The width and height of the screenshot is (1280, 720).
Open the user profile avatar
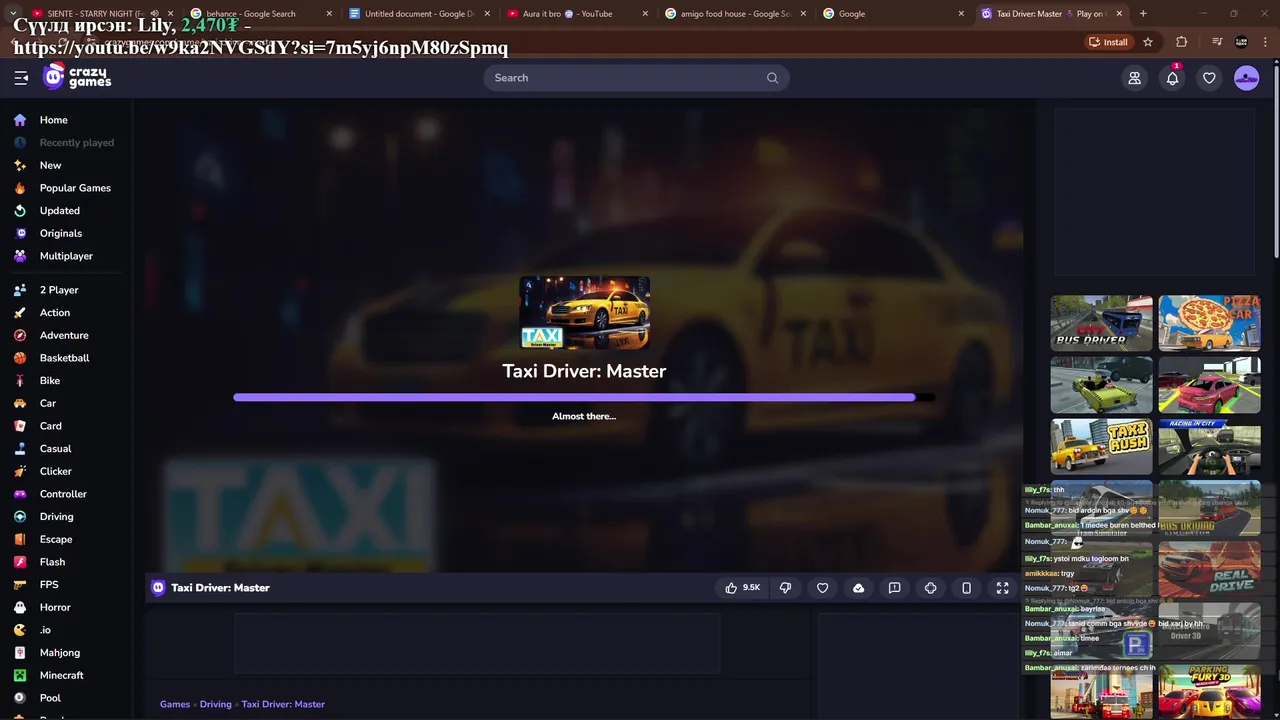[x=1246, y=78]
